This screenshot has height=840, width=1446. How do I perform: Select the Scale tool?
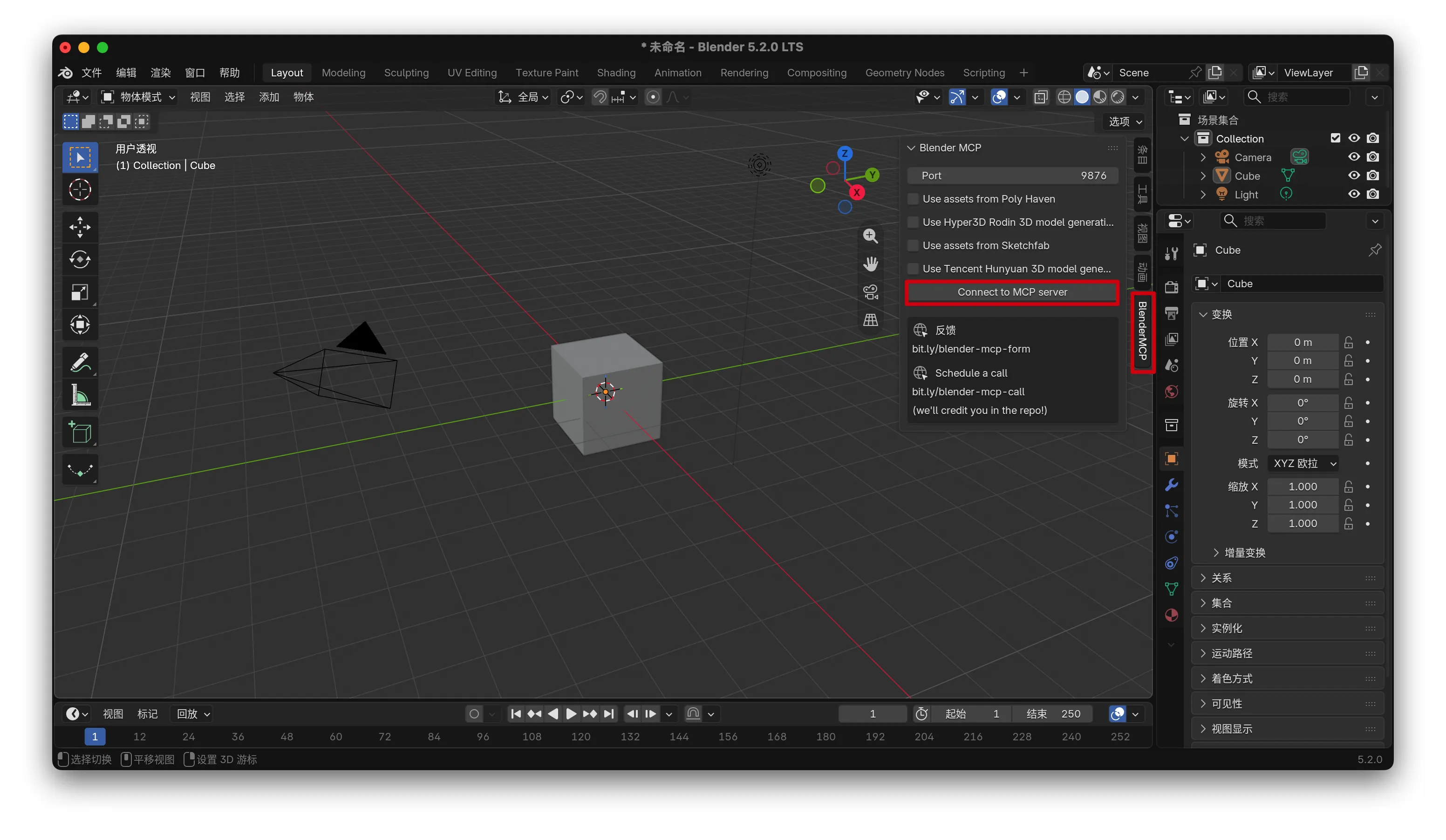pos(80,292)
